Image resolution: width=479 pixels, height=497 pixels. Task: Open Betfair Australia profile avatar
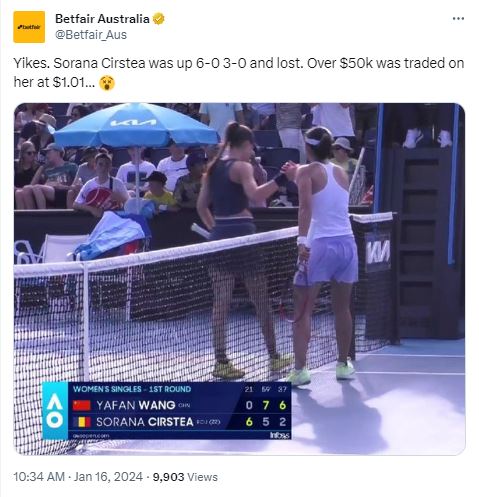point(29,27)
